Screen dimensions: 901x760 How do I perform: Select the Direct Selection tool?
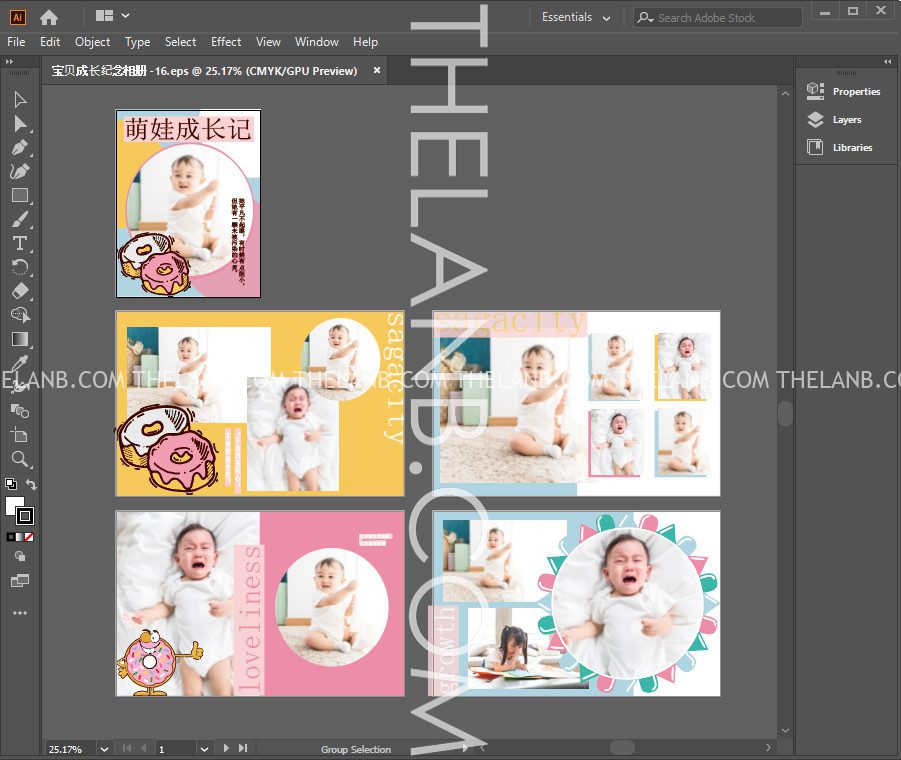[x=19, y=123]
